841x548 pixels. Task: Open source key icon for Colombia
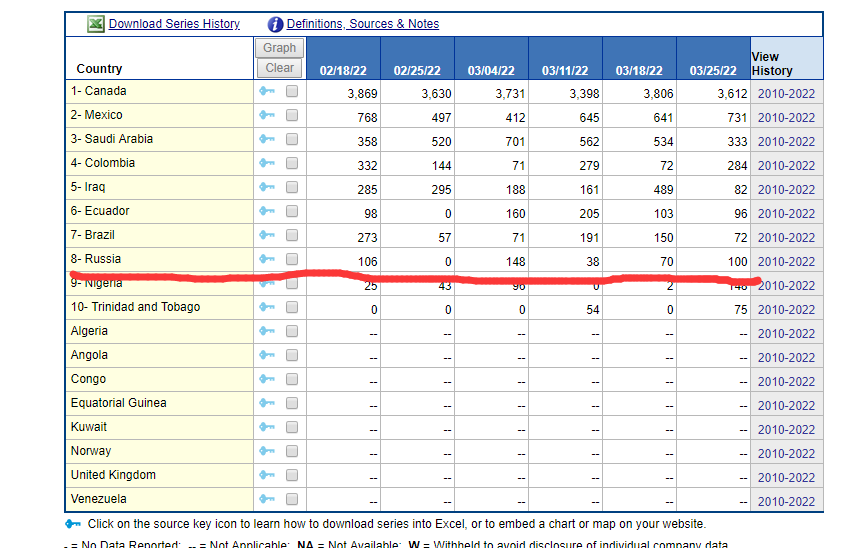tap(267, 163)
